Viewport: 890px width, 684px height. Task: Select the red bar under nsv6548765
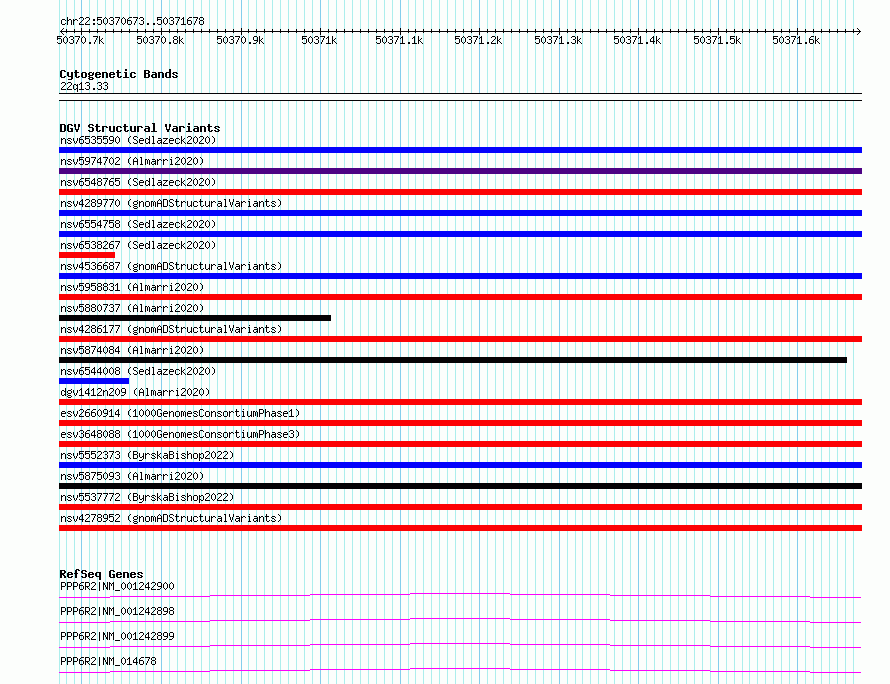click(x=460, y=192)
